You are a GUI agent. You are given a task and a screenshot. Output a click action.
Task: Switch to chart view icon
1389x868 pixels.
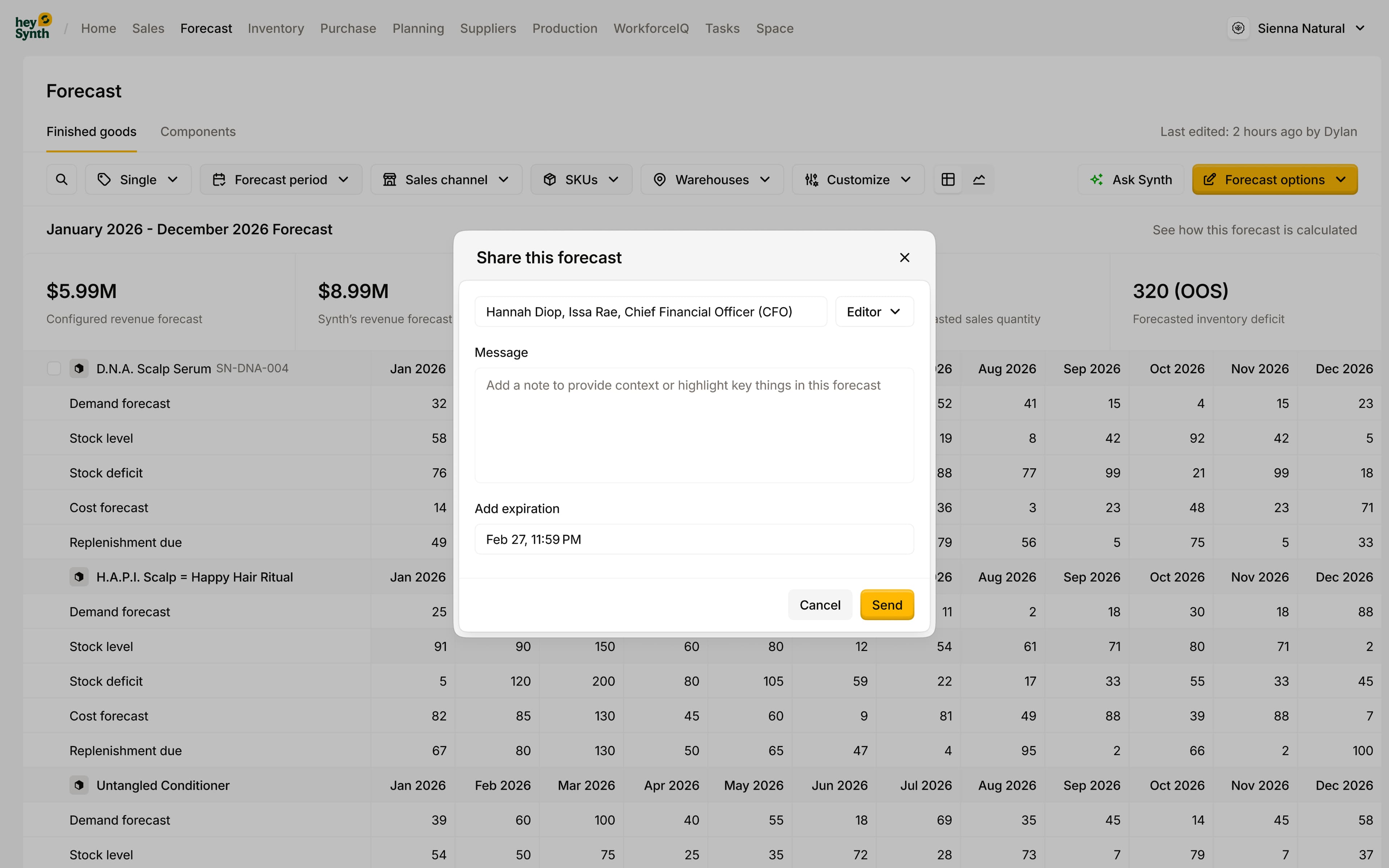979,180
